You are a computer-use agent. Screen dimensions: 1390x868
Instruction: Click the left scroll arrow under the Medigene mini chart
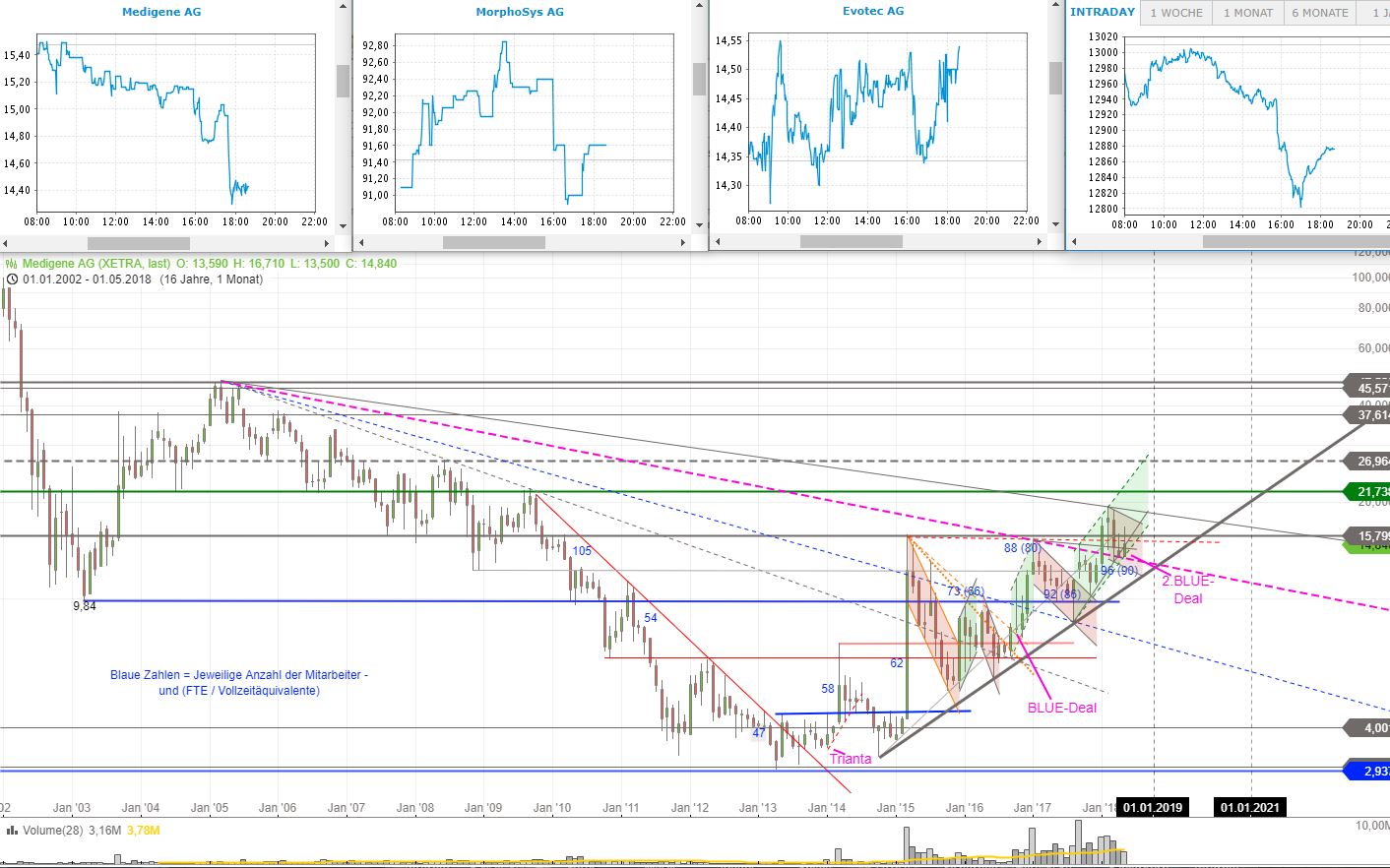pyautogui.click(x=6, y=242)
